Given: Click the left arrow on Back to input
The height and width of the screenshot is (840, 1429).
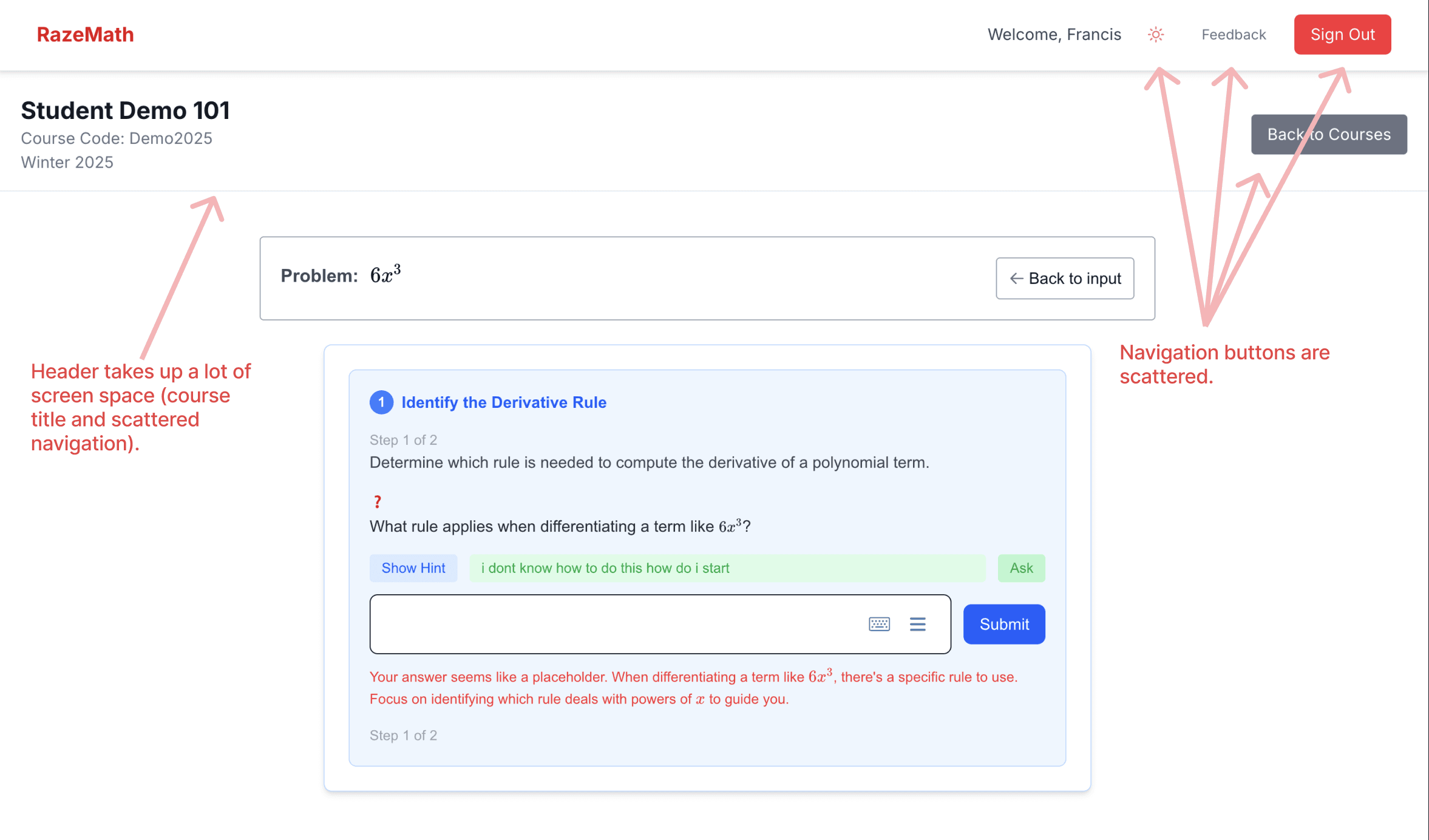Looking at the screenshot, I should coord(1016,279).
